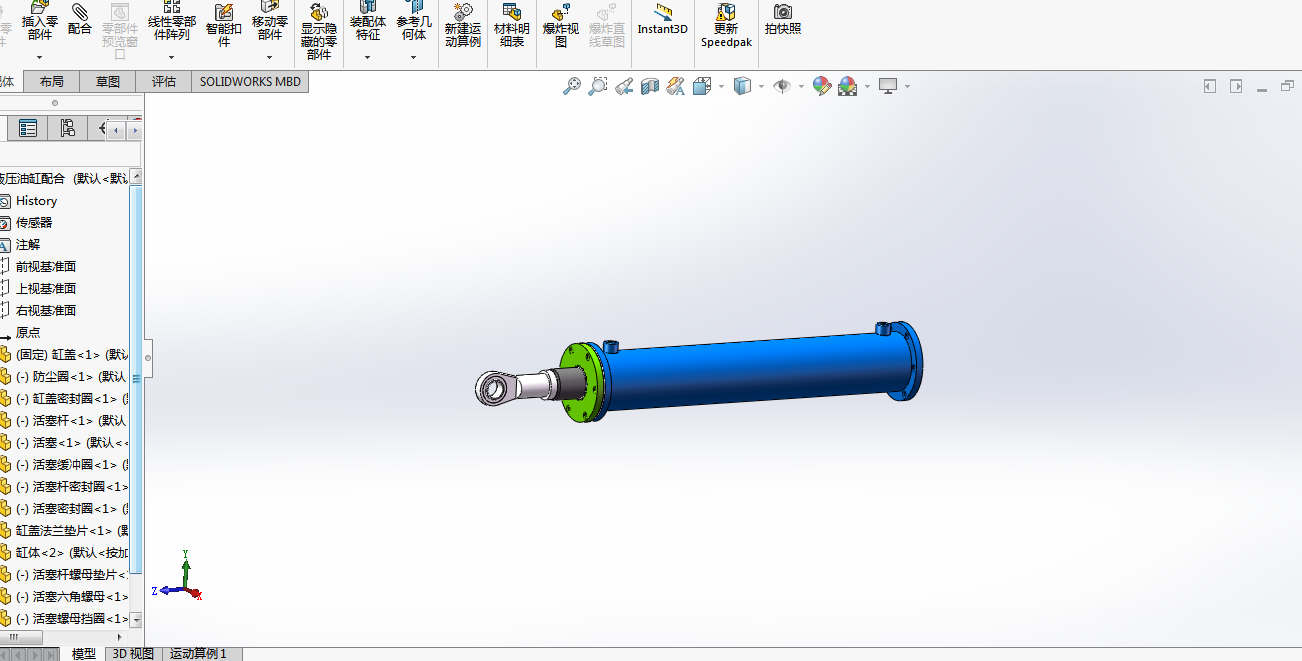
Task: Open the View Orientation dropdown arrow
Action: (721, 87)
